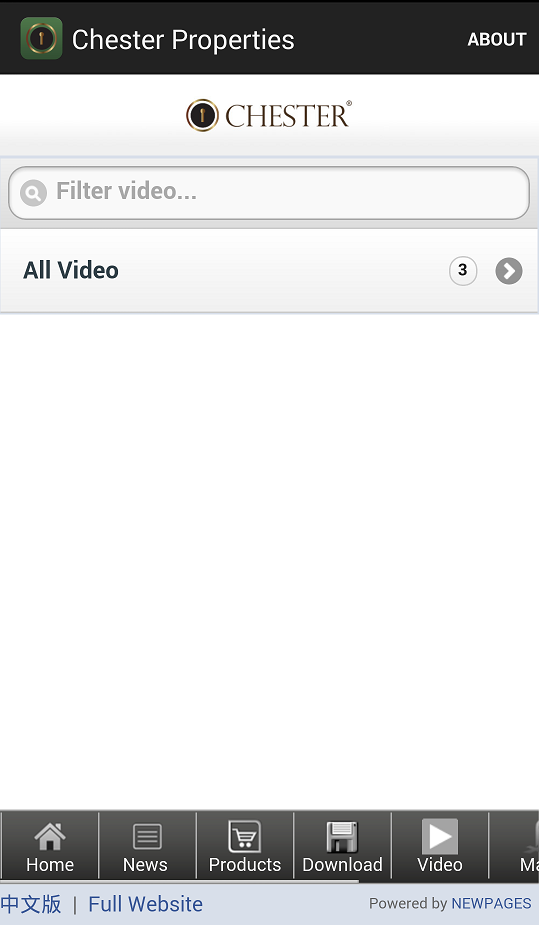539x925 pixels.
Task: Tap the Chester logo banner
Action: (269, 115)
